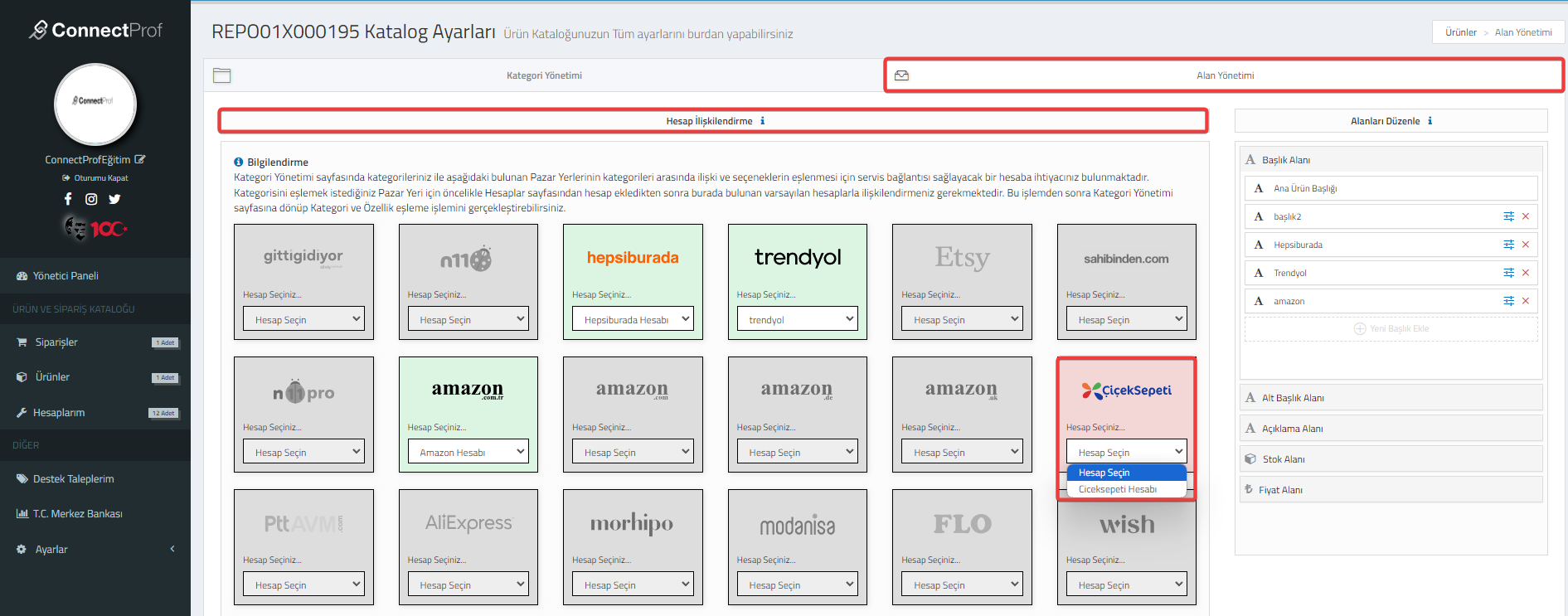Open account dropdown under wish
Viewport: 1568px width, 616px height.
pyautogui.click(x=1127, y=584)
